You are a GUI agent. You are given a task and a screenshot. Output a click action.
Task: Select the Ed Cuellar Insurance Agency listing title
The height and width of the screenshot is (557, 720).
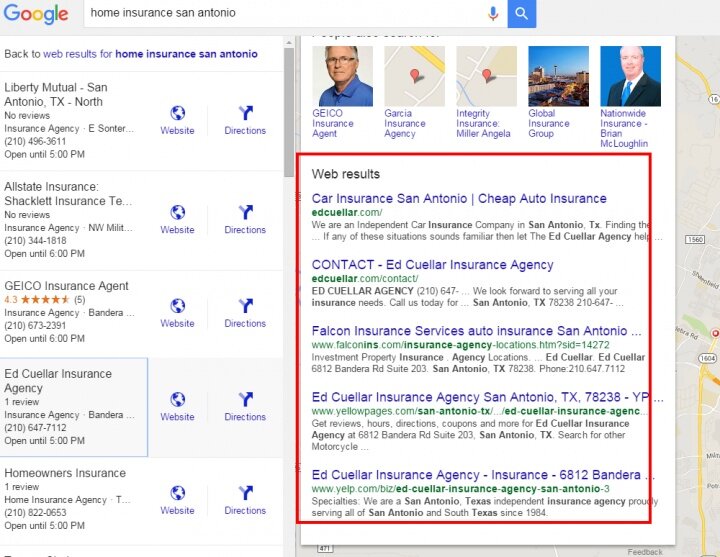[x=58, y=381]
